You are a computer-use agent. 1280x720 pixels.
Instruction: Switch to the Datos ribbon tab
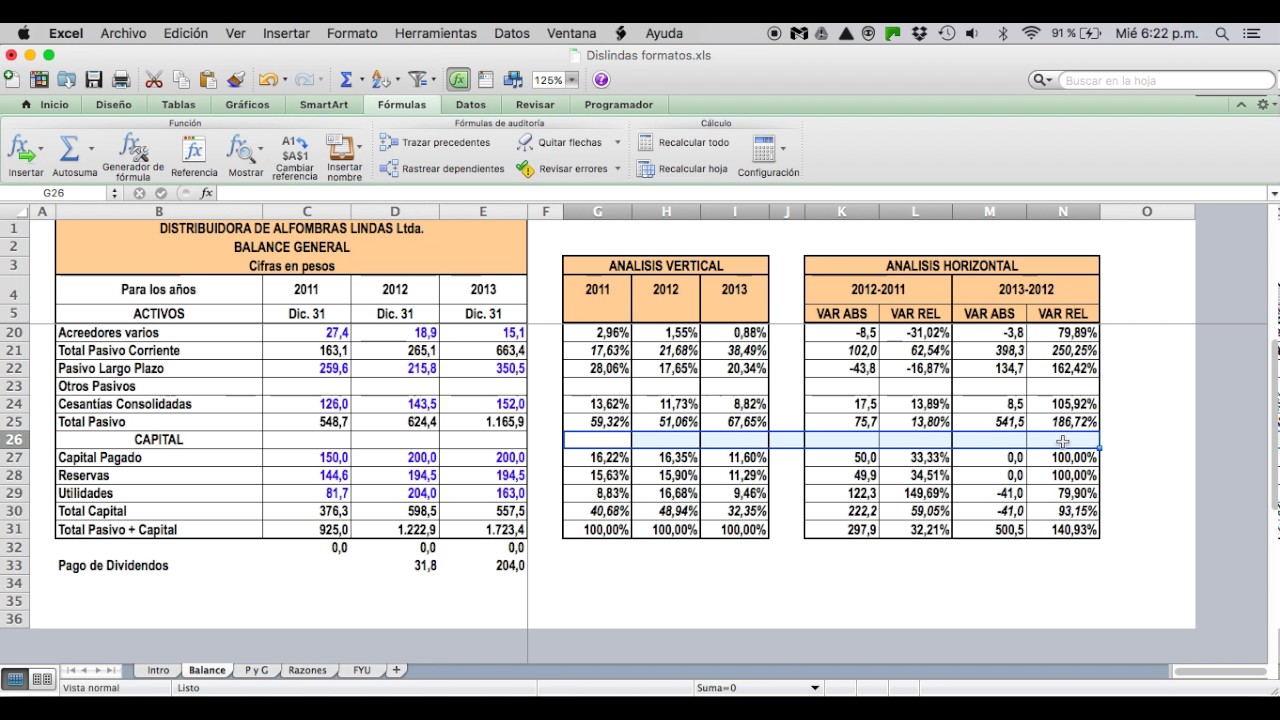(x=471, y=104)
